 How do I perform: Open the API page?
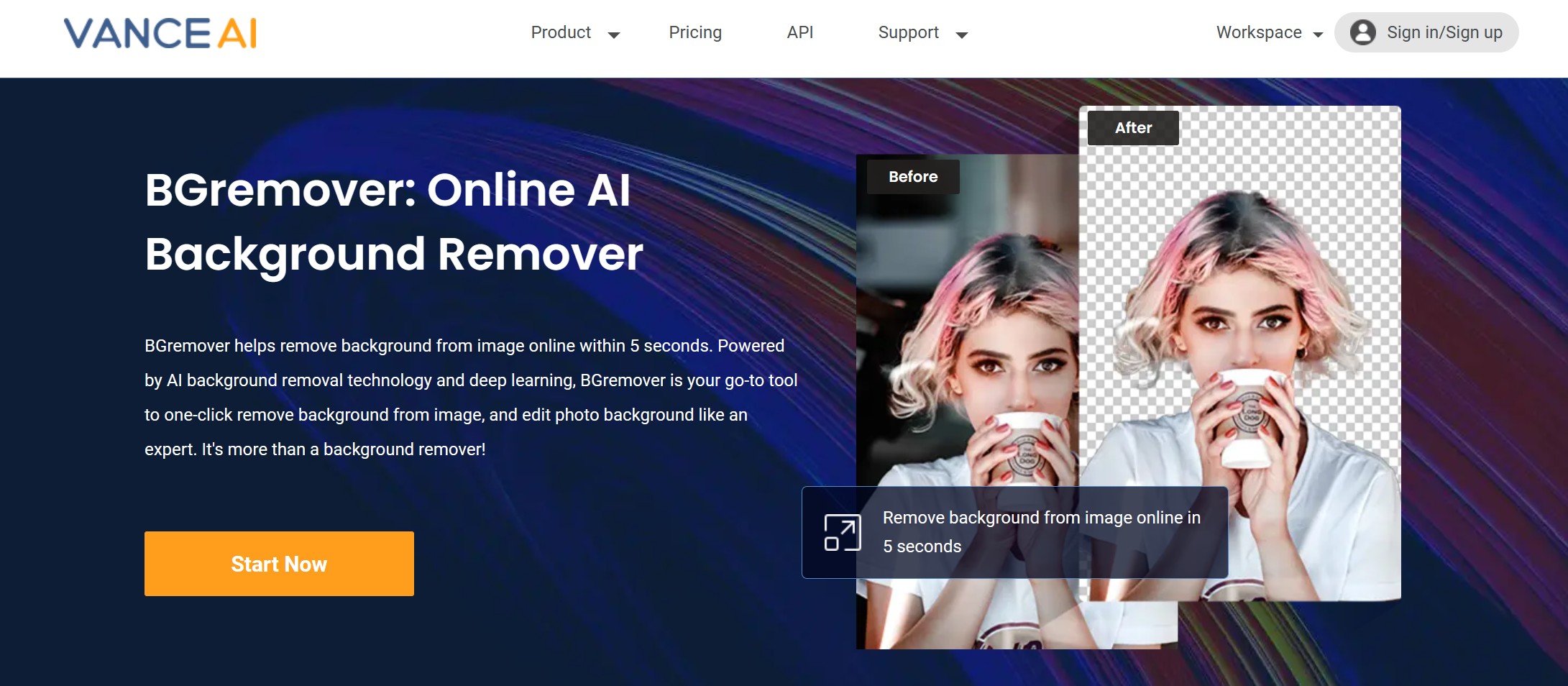point(799,32)
